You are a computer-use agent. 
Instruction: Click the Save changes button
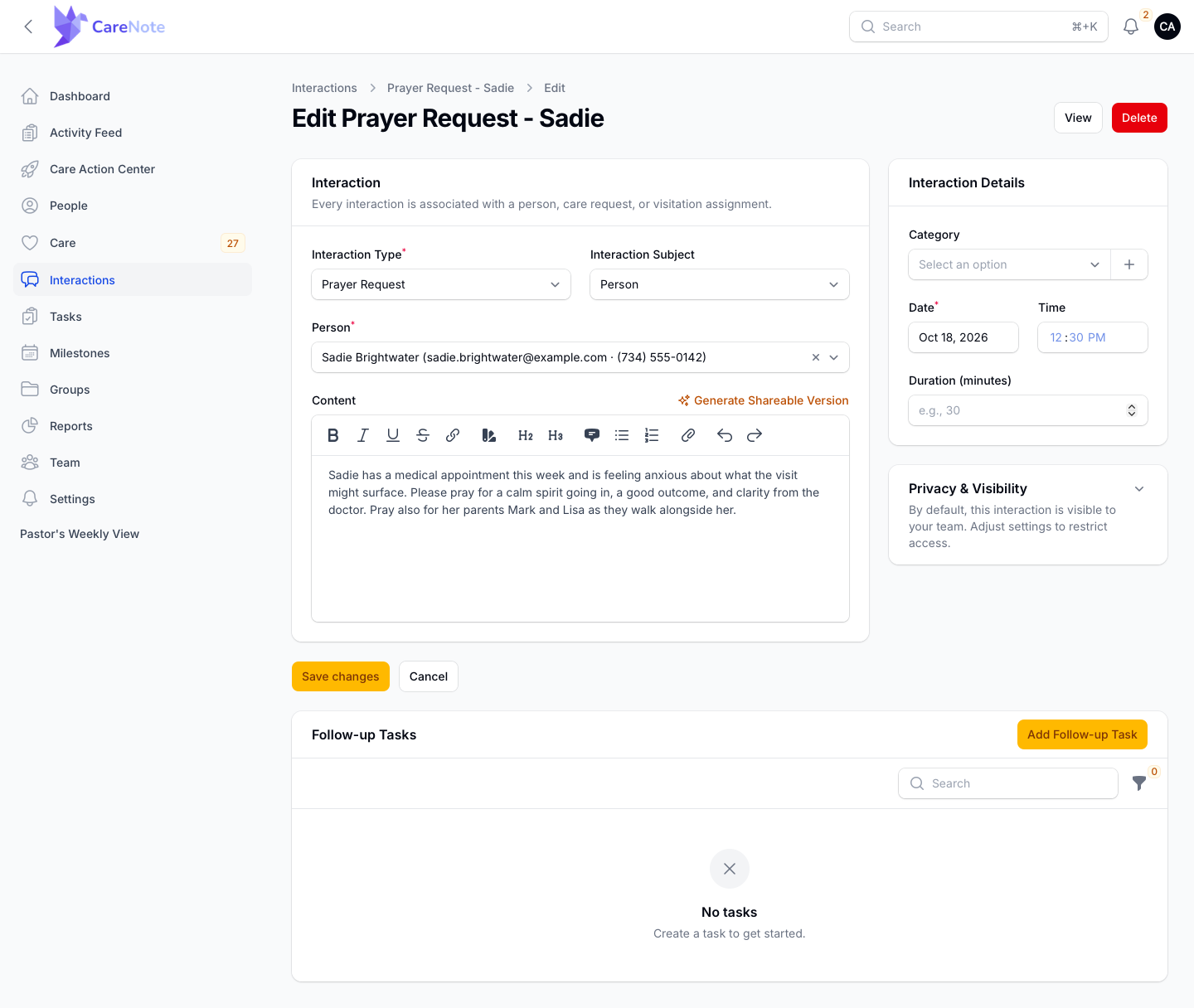341,676
